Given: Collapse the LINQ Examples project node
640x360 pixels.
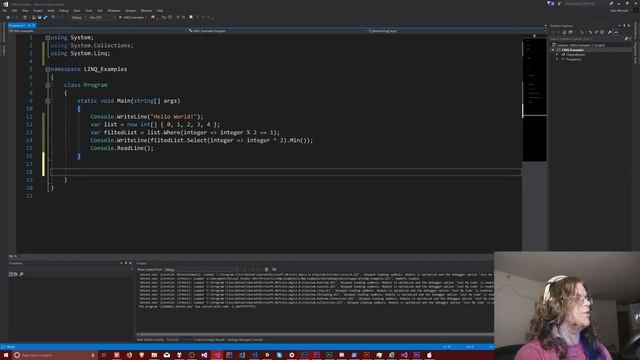Looking at the screenshot, I should (x=553, y=50).
